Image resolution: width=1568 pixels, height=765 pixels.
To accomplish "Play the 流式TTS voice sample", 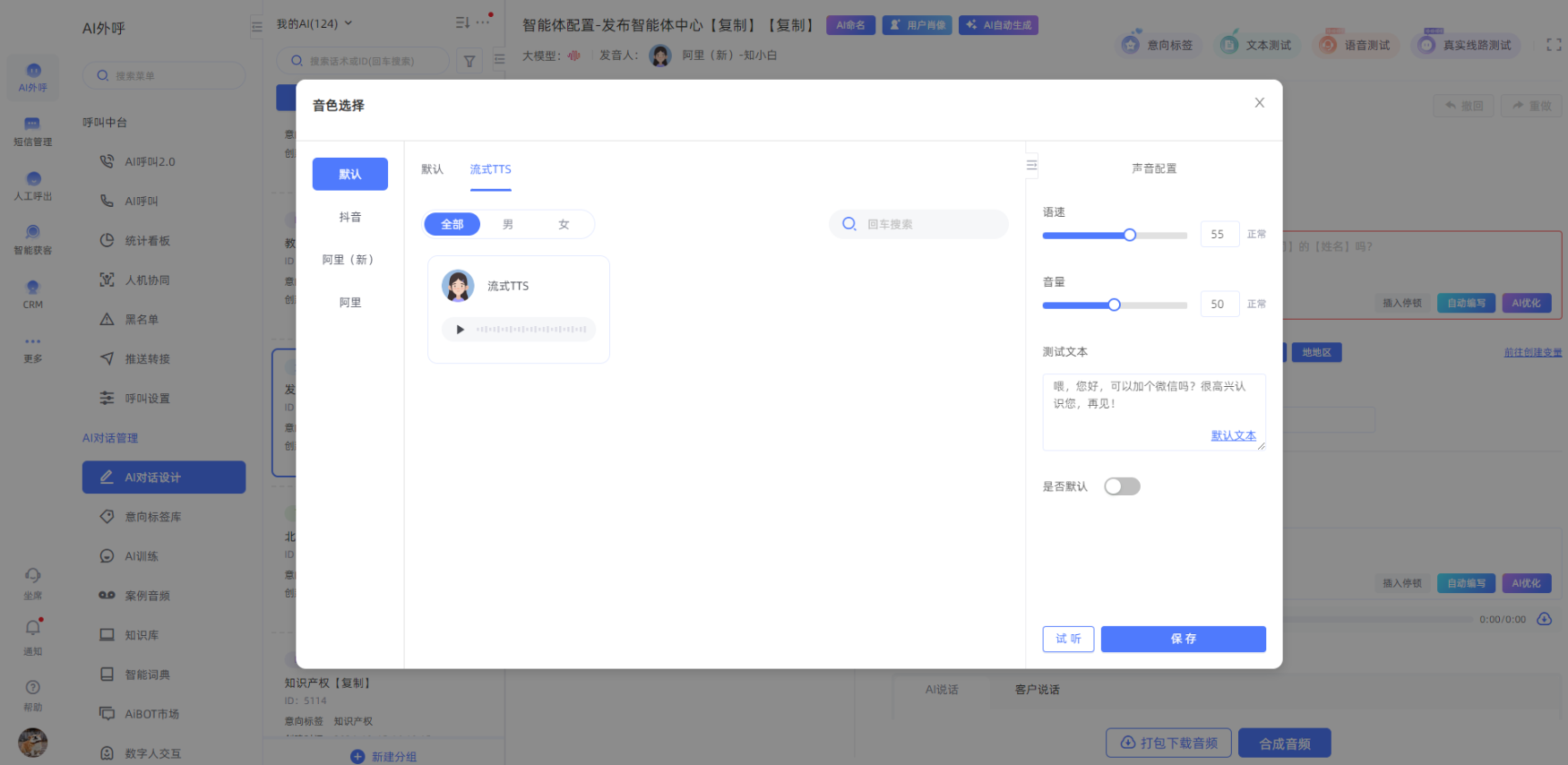I will coord(461,330).
